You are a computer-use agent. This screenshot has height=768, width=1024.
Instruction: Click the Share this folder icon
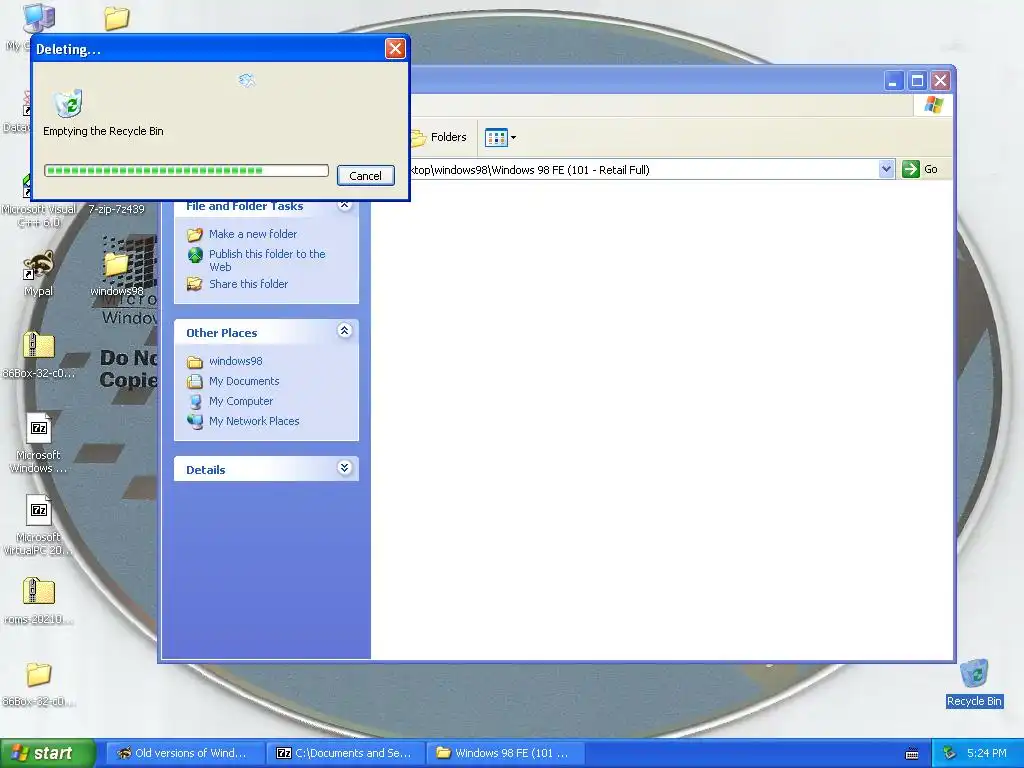point(195,284)
